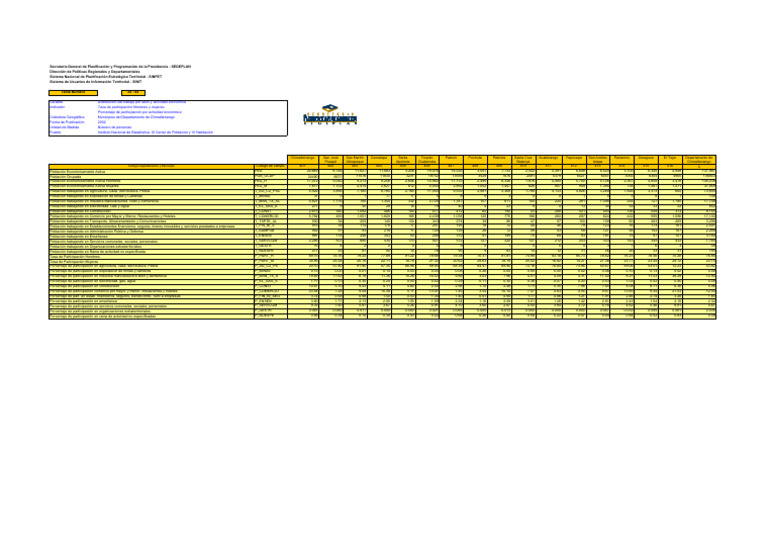Select row 'Tasa de Participación Mujeres'
This screenshot has height=543, width=768.
[x=151, y=262]
